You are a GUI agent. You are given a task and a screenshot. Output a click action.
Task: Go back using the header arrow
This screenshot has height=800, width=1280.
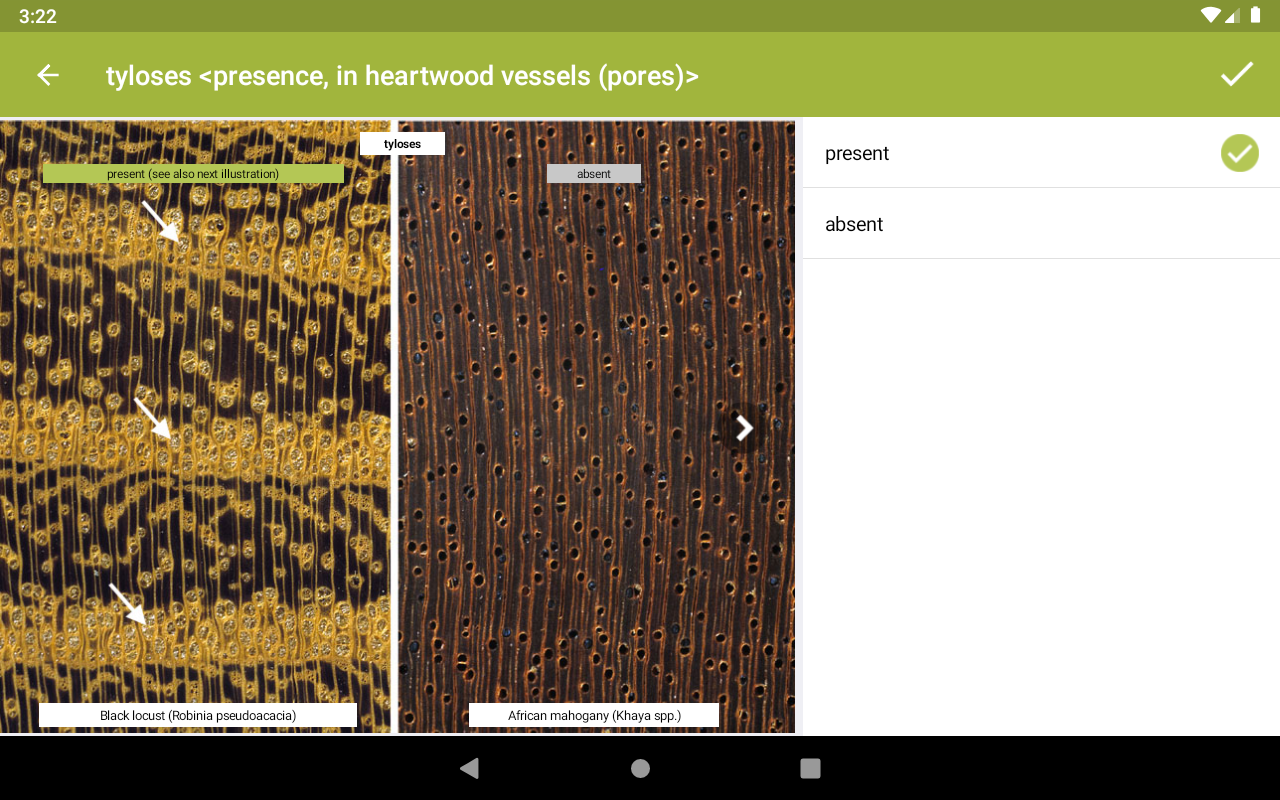(x=48, y=75)
